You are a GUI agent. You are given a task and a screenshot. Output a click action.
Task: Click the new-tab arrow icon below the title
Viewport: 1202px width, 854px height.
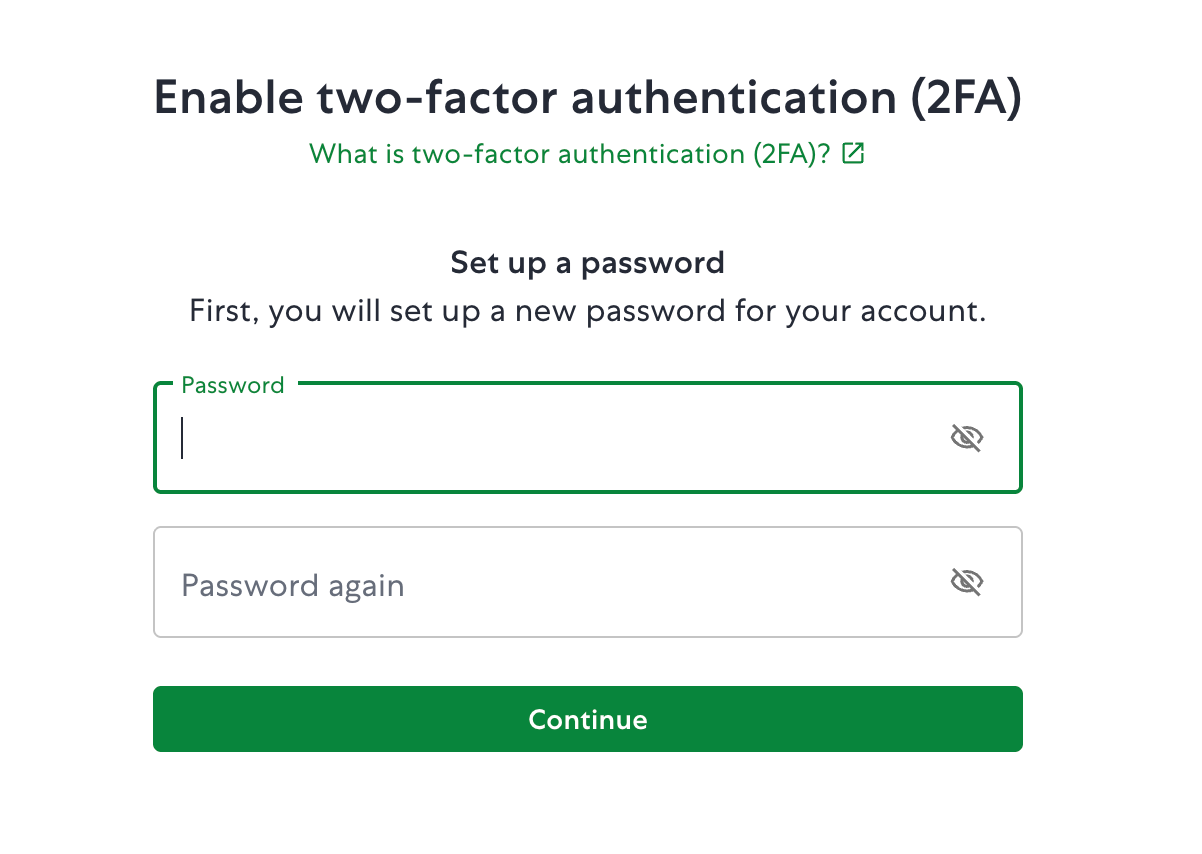pos(853,154)
